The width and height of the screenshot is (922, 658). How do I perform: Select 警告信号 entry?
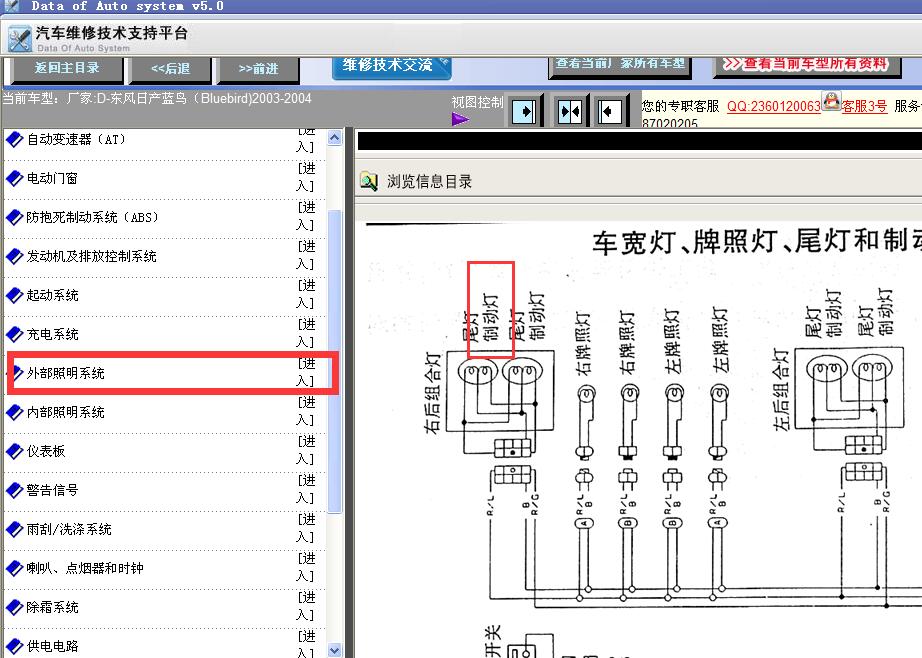pyautogui.click(x=52, y=490)
